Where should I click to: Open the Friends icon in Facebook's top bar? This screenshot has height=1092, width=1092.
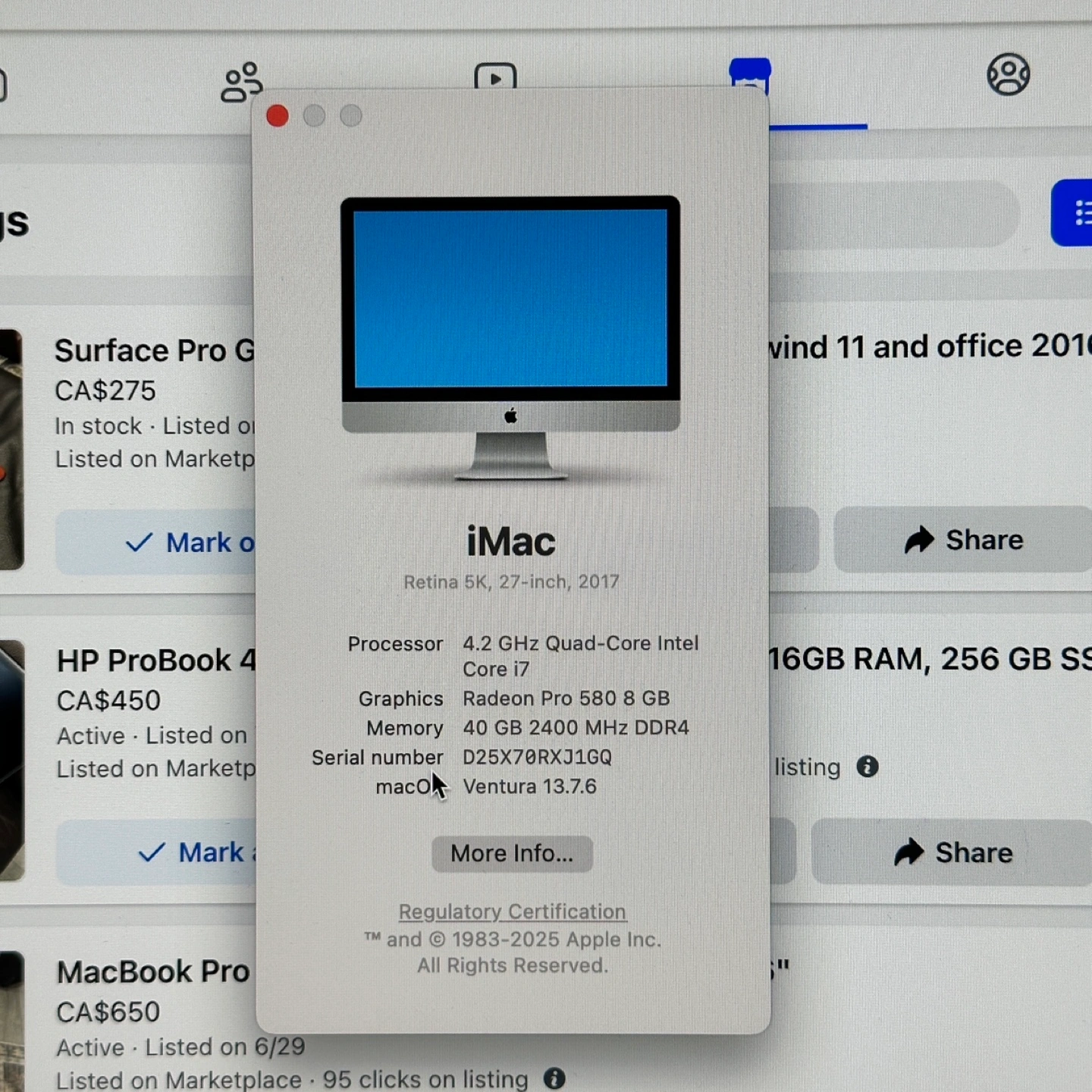tap(242, 82)
